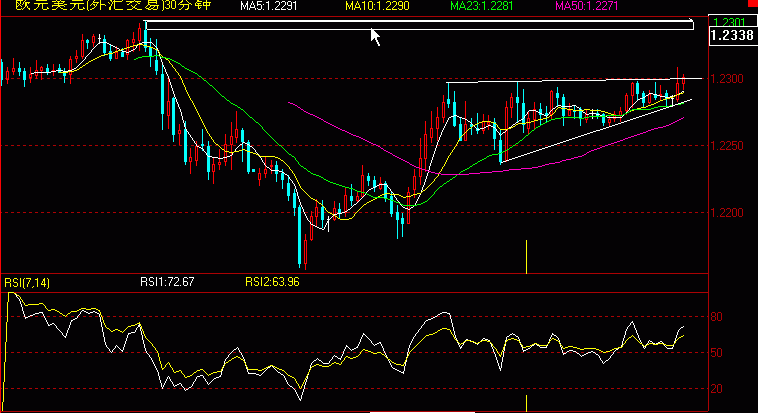Screen dimensions: 758x413
Task: Click the chart title 欧元美元(外汇交易)30分钟
Action: pos(113,5)
